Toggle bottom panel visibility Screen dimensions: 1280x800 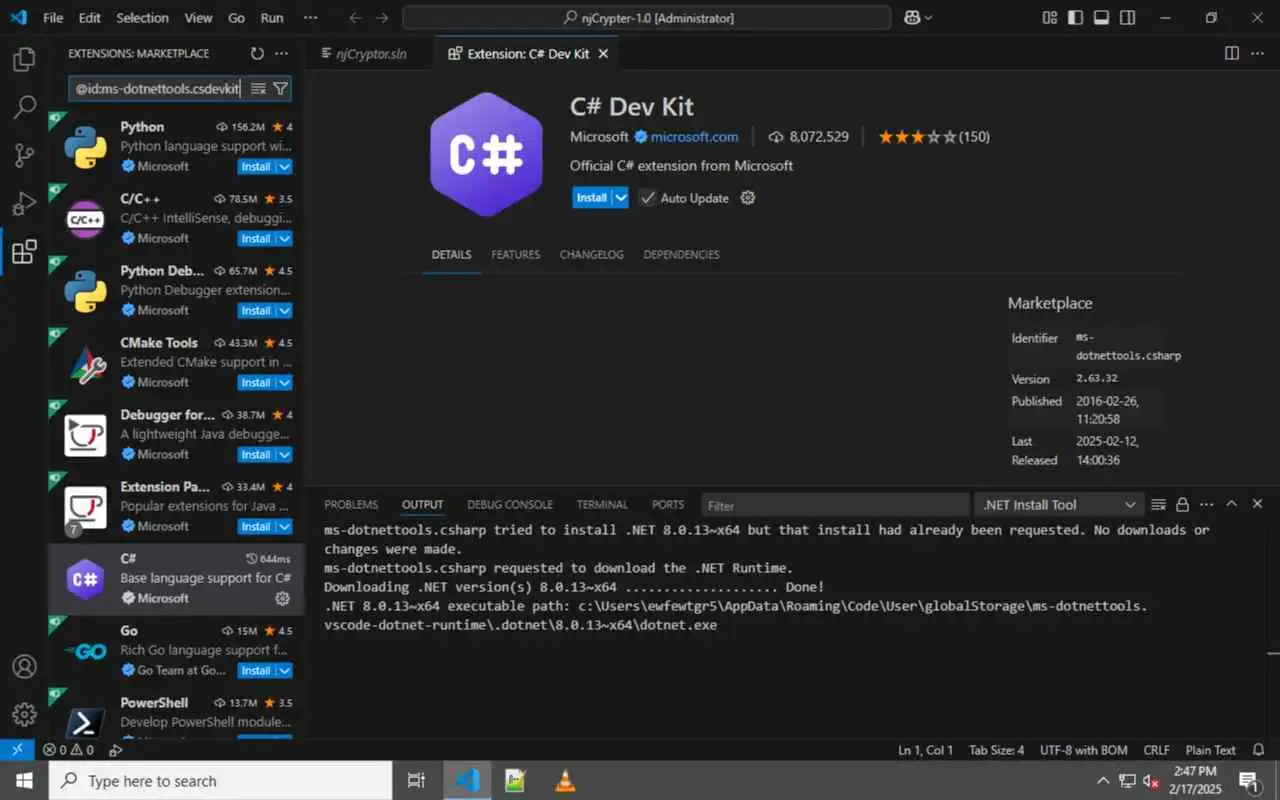point(1102,18)
